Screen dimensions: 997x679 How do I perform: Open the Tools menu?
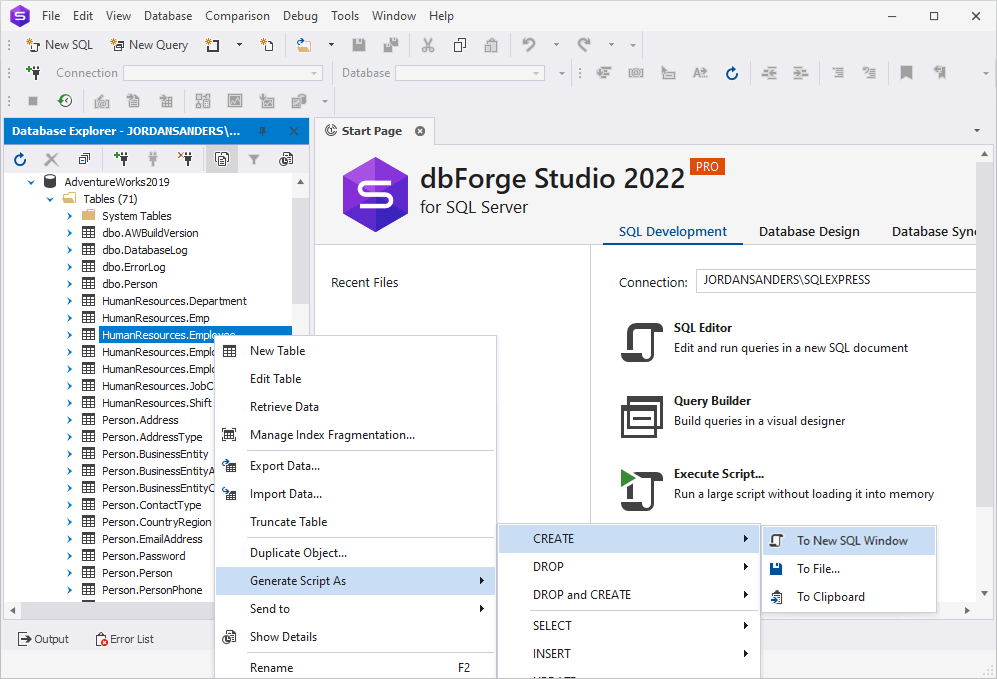345,16
